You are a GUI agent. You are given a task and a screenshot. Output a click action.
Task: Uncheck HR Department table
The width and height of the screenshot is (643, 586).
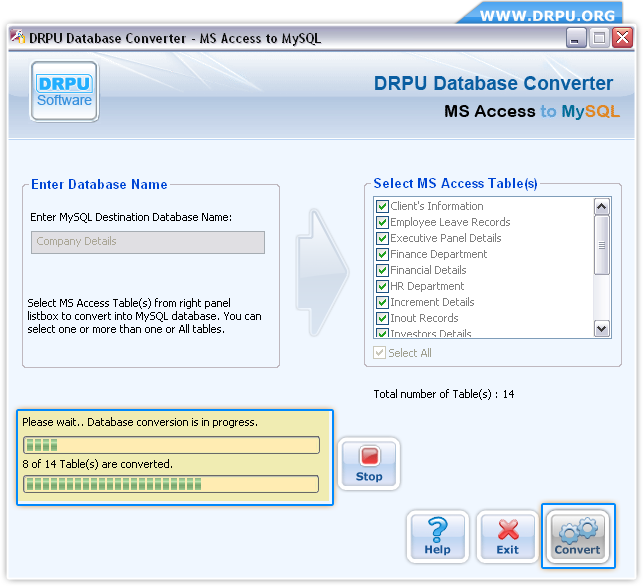(382, 286)
